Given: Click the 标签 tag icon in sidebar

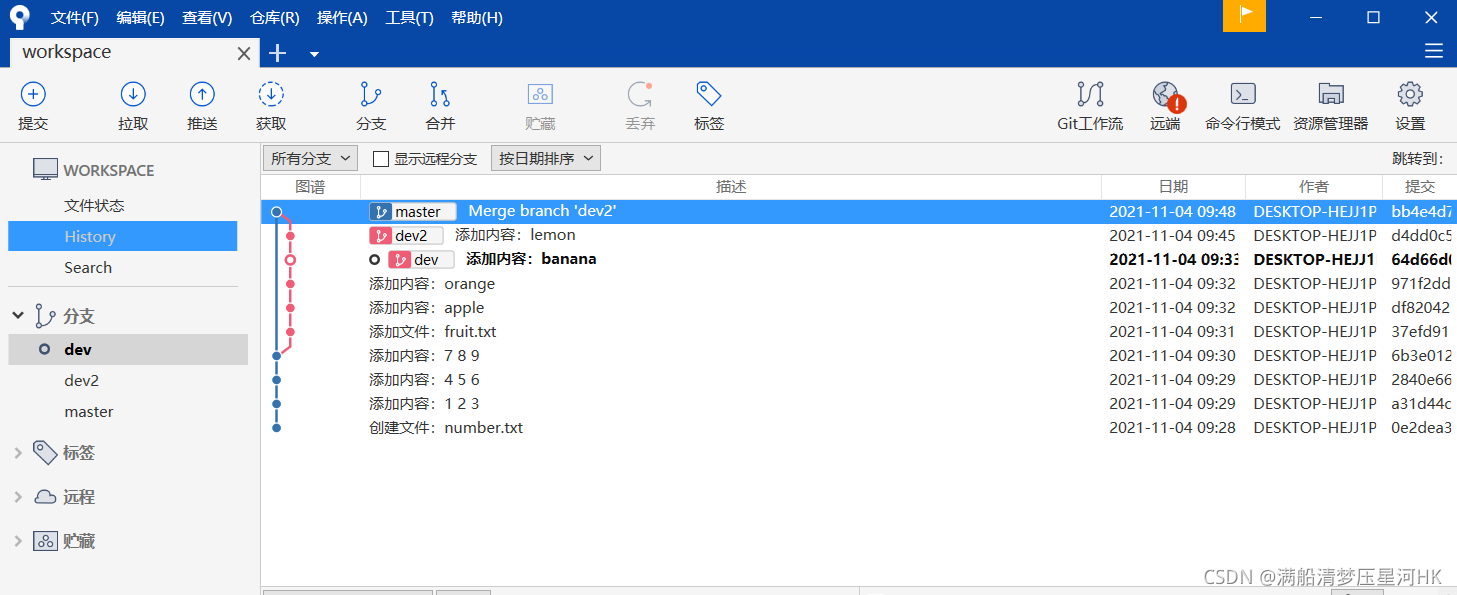Looking at the screenshot, I should pyautogui.click(x=45, y=452).
